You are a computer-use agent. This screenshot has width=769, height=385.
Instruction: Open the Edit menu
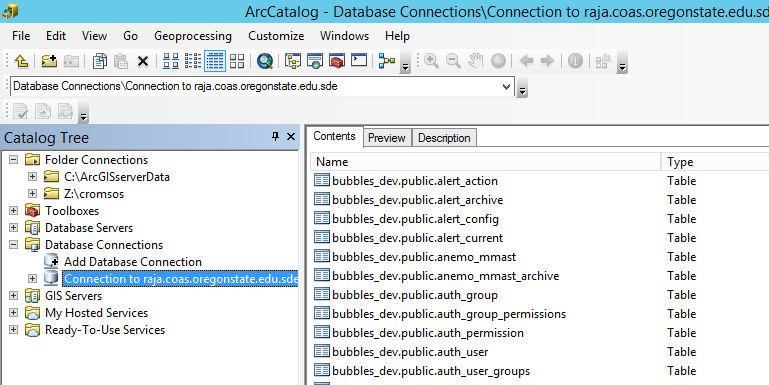click(56, 36)
